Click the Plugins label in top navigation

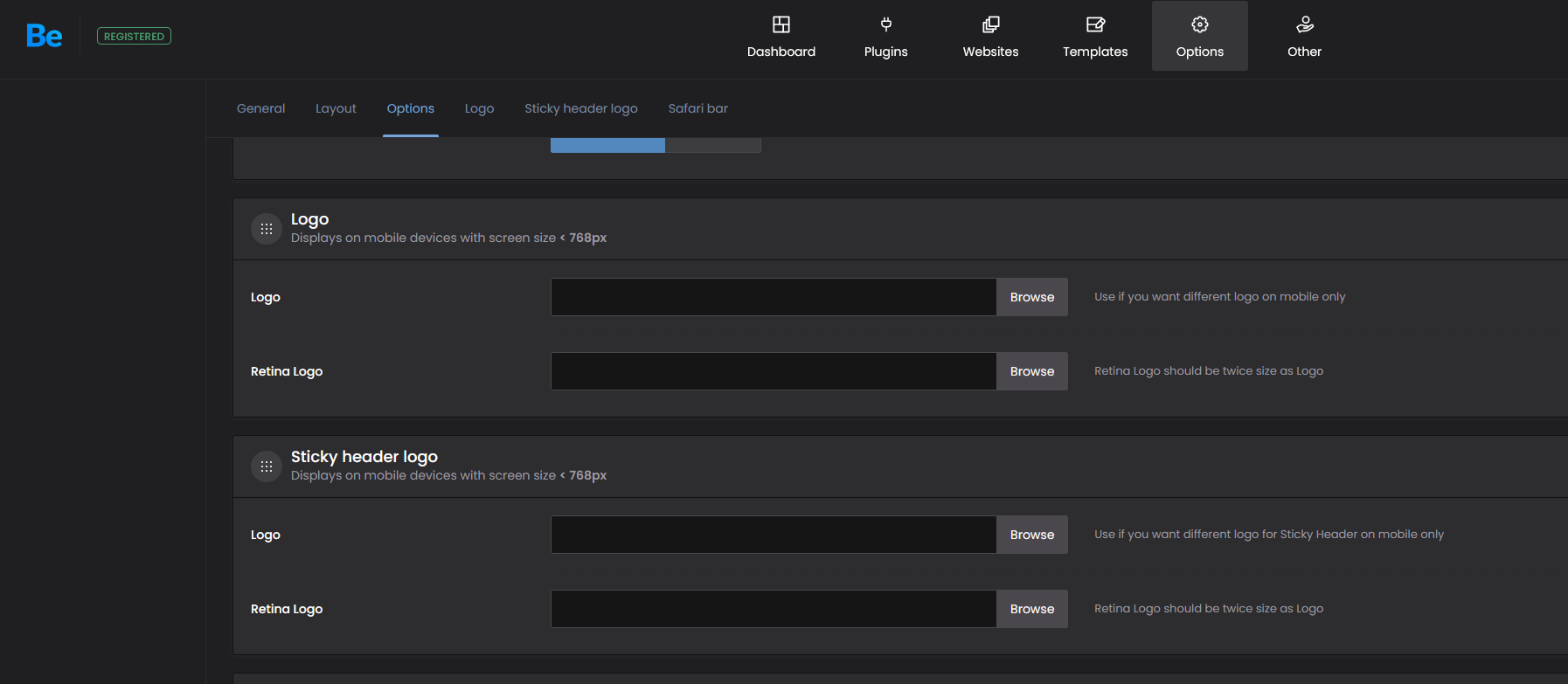tap(886, 52)
